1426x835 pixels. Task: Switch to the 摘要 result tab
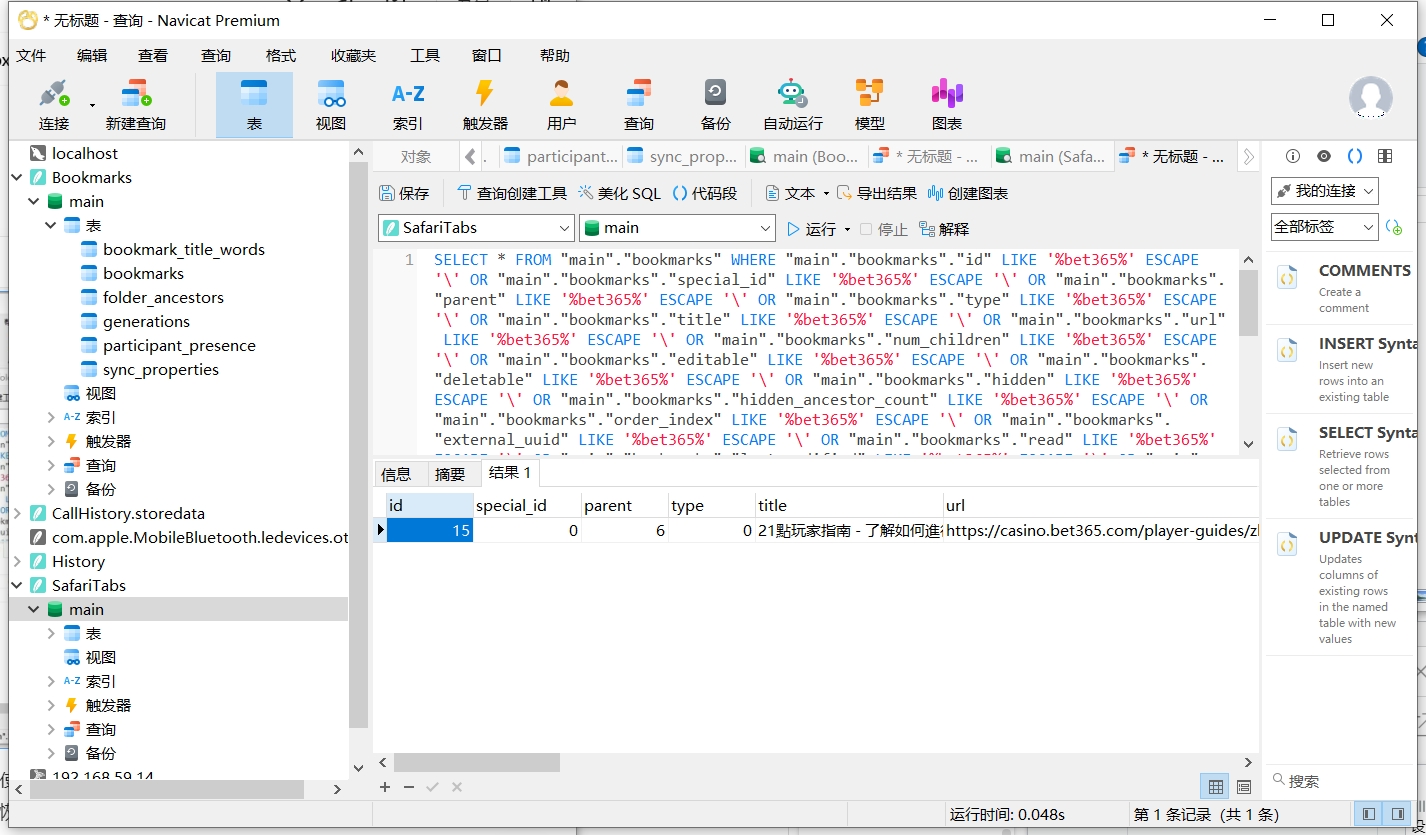coord(450,473)
